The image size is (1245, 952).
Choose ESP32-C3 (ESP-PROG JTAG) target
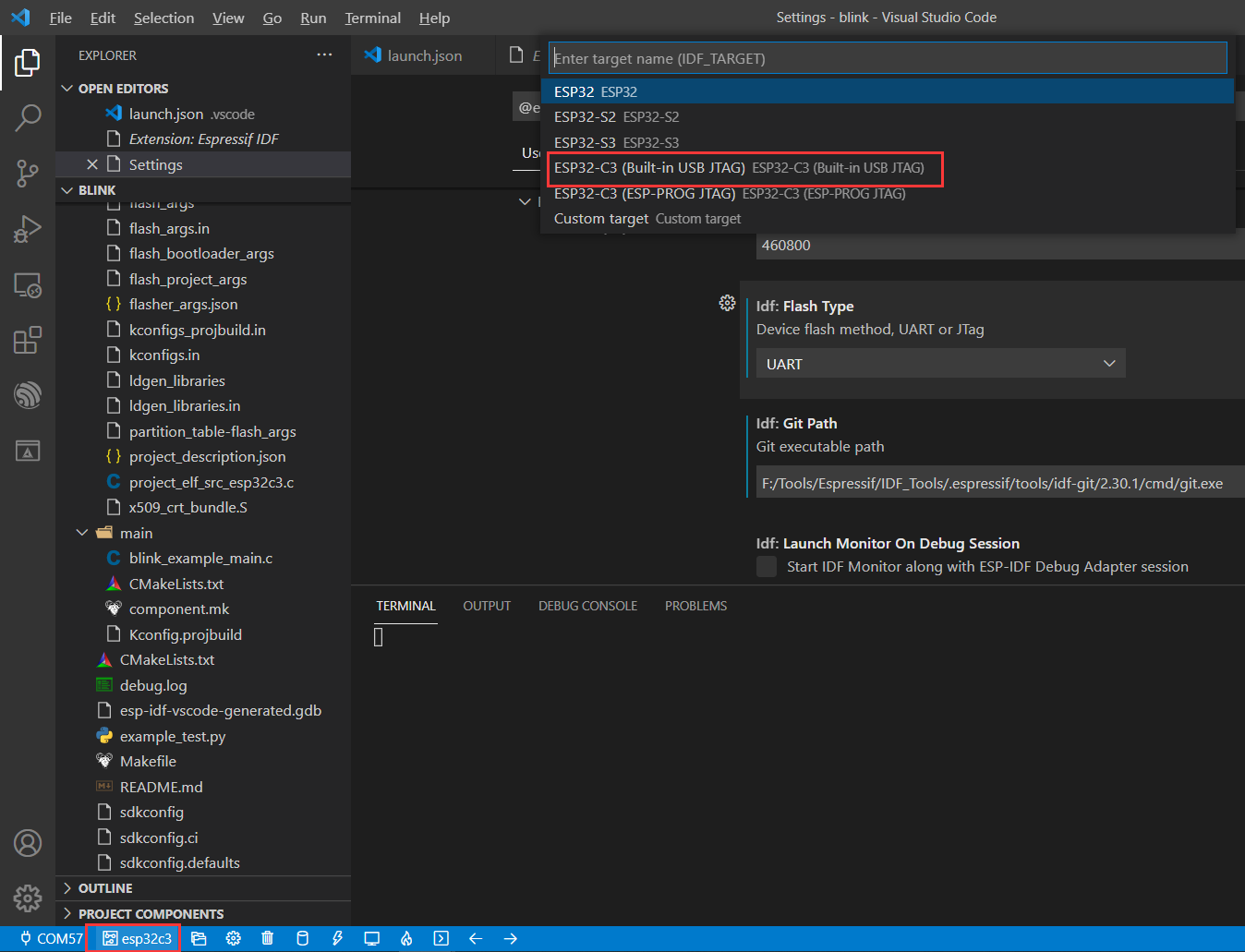888,193
